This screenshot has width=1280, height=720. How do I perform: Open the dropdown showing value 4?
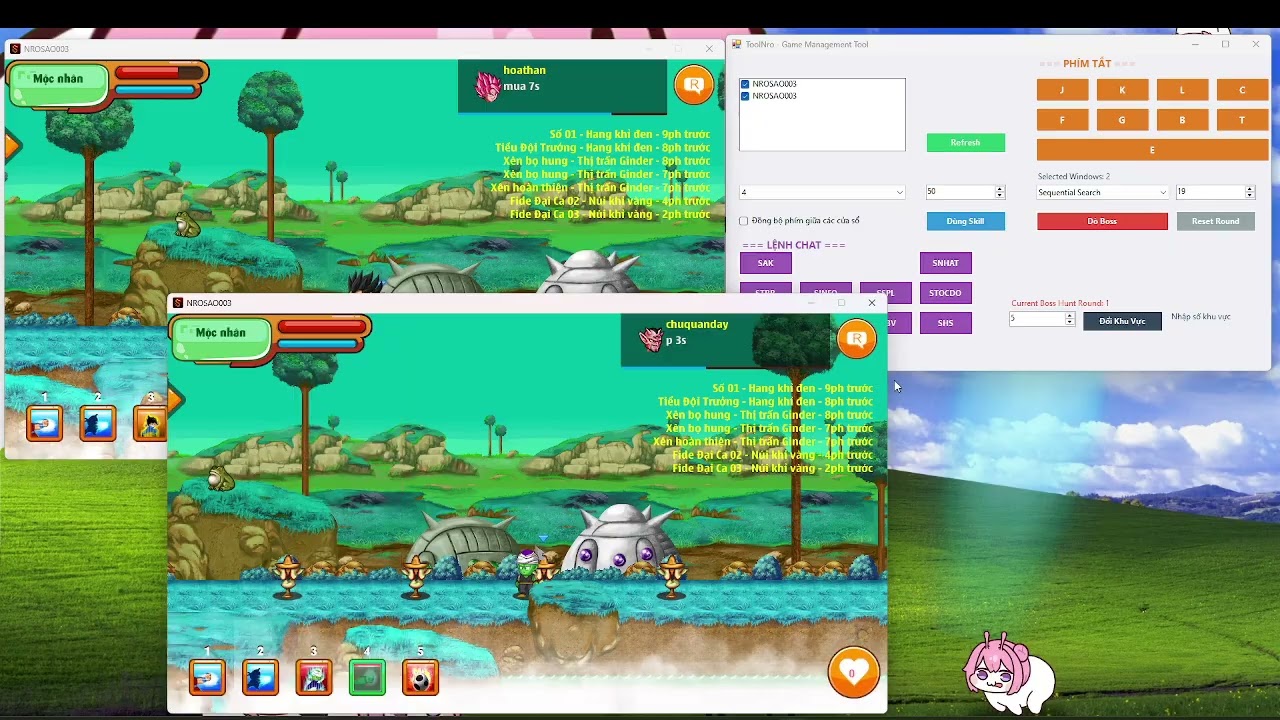pos(822,192)
